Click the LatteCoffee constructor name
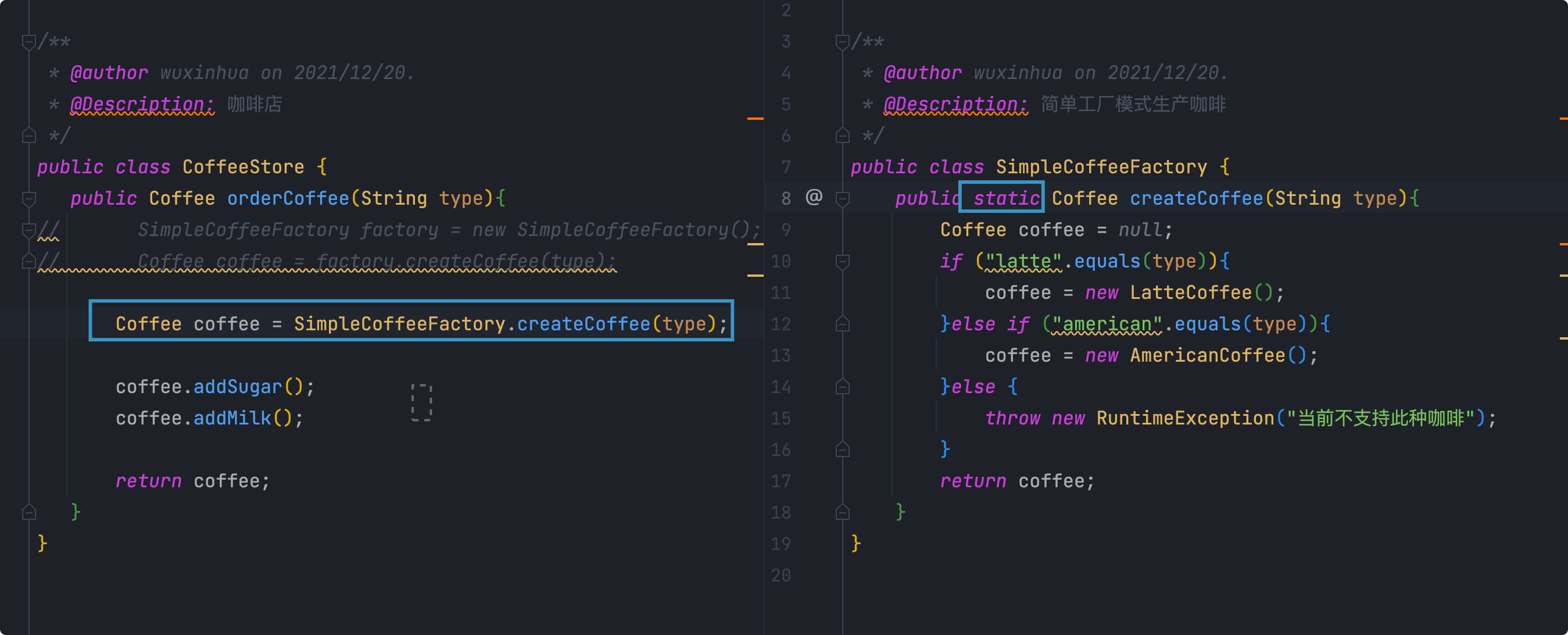The image size is (1568, 635). pos(1190,293)
